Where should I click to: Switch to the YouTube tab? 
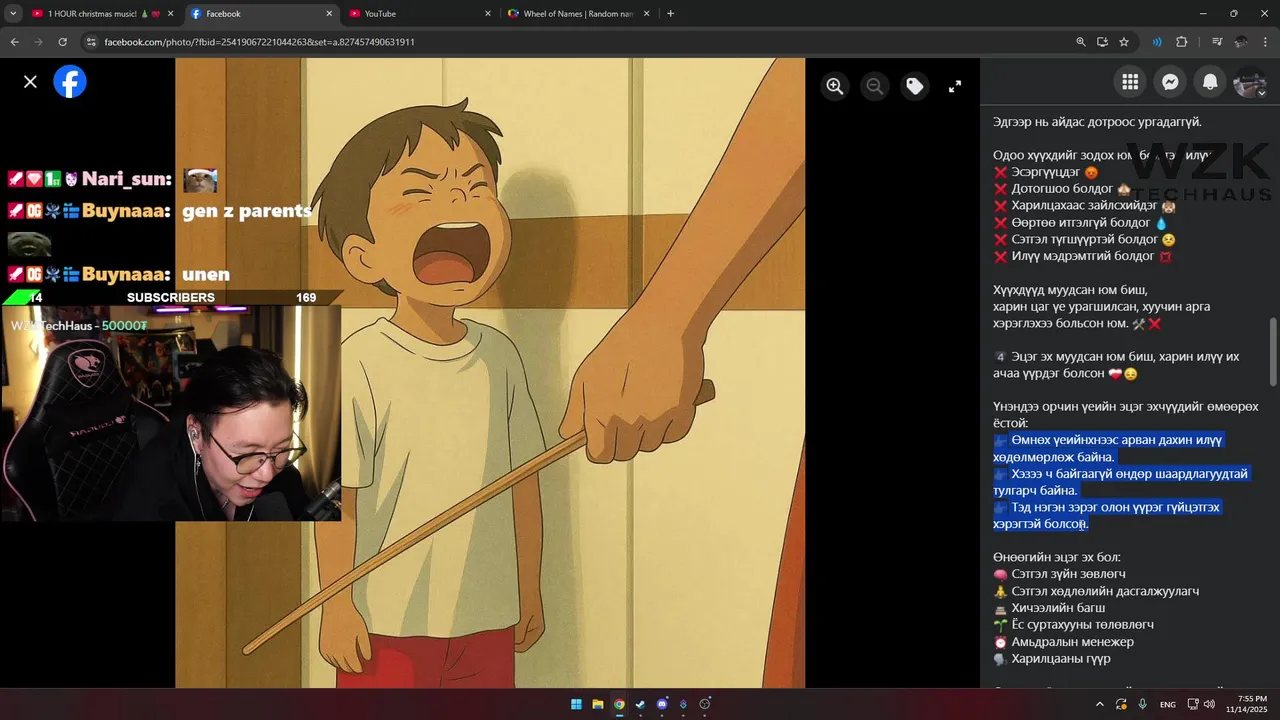(x=420, y=14)
